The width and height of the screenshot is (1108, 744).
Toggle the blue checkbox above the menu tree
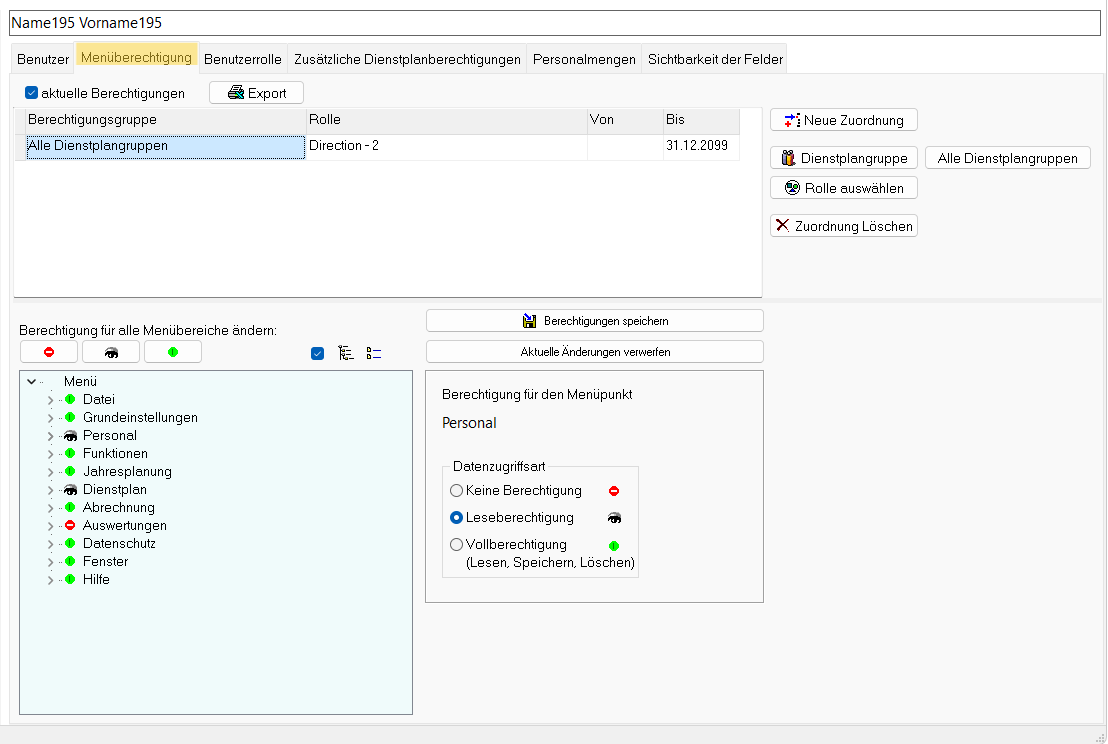[x=318, y=353]
